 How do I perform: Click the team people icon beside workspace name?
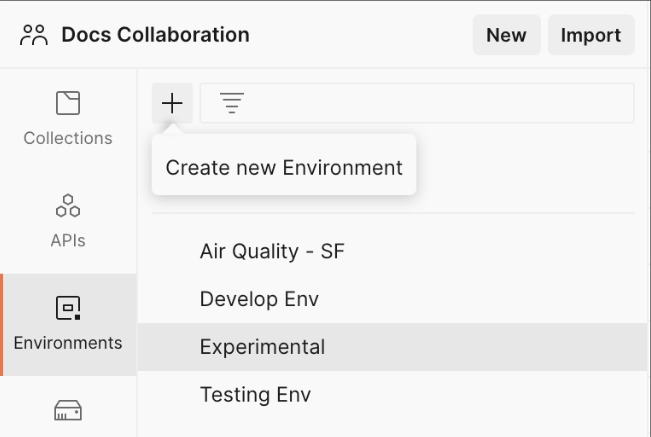pos(34,35)
